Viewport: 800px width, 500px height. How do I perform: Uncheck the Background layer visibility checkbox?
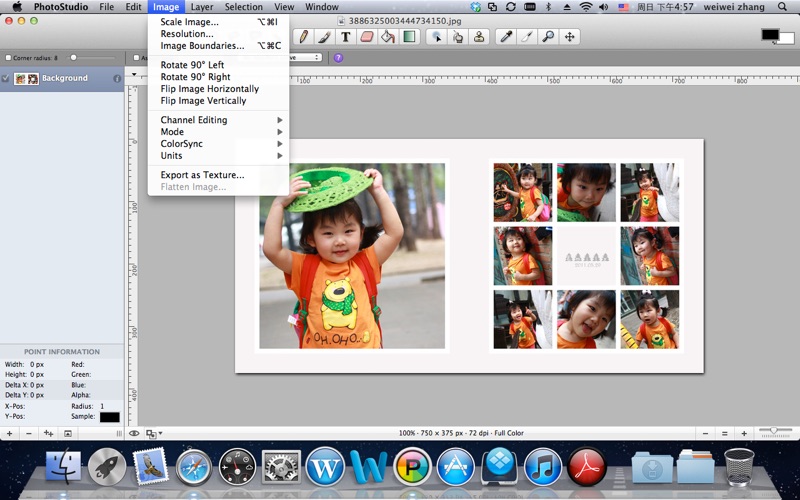tap(6, 79)
